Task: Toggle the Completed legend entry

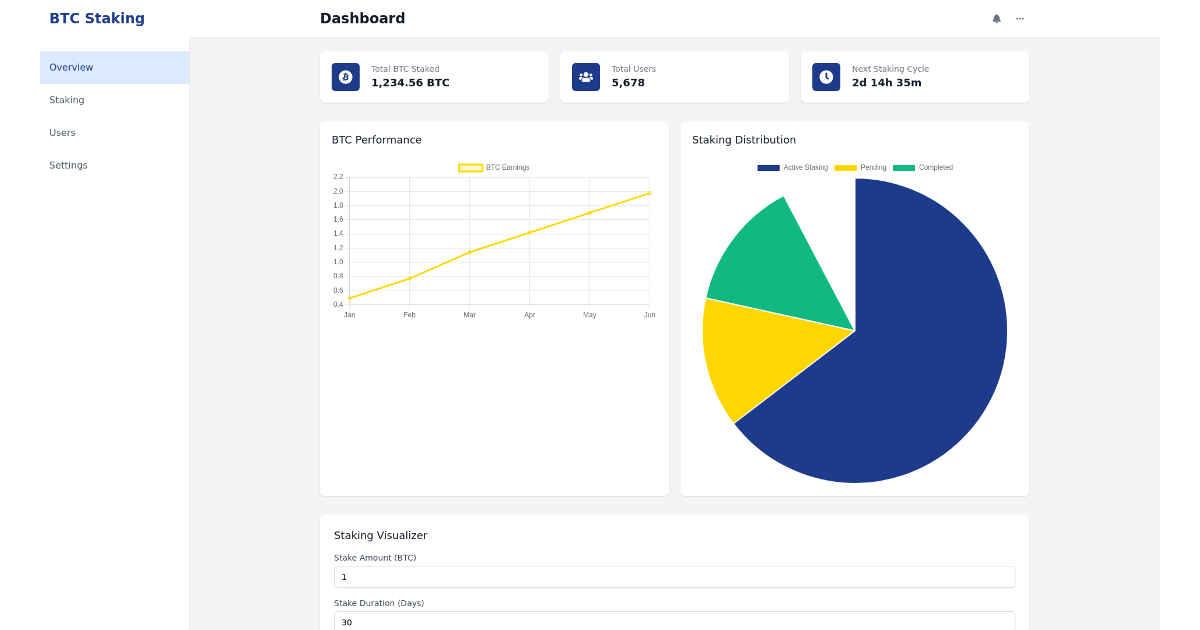Action: click(925, 167)
